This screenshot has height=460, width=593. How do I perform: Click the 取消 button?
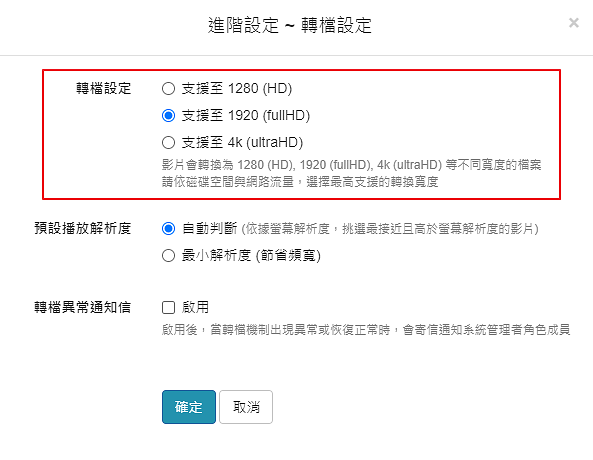click(246, 407)
